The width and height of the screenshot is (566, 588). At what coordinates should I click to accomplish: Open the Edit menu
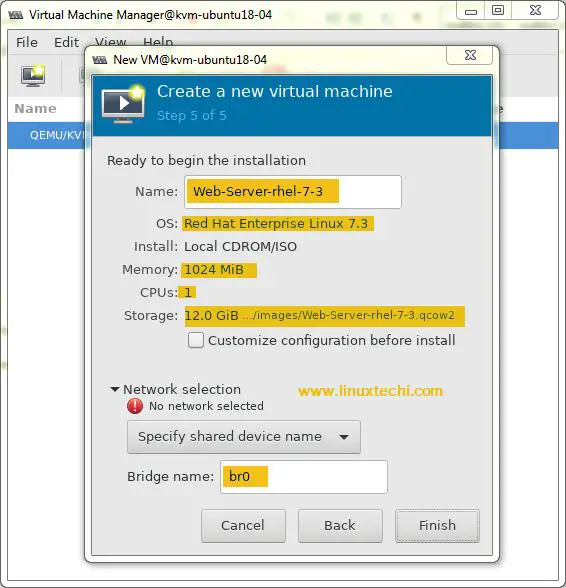[x=66, y=42]
